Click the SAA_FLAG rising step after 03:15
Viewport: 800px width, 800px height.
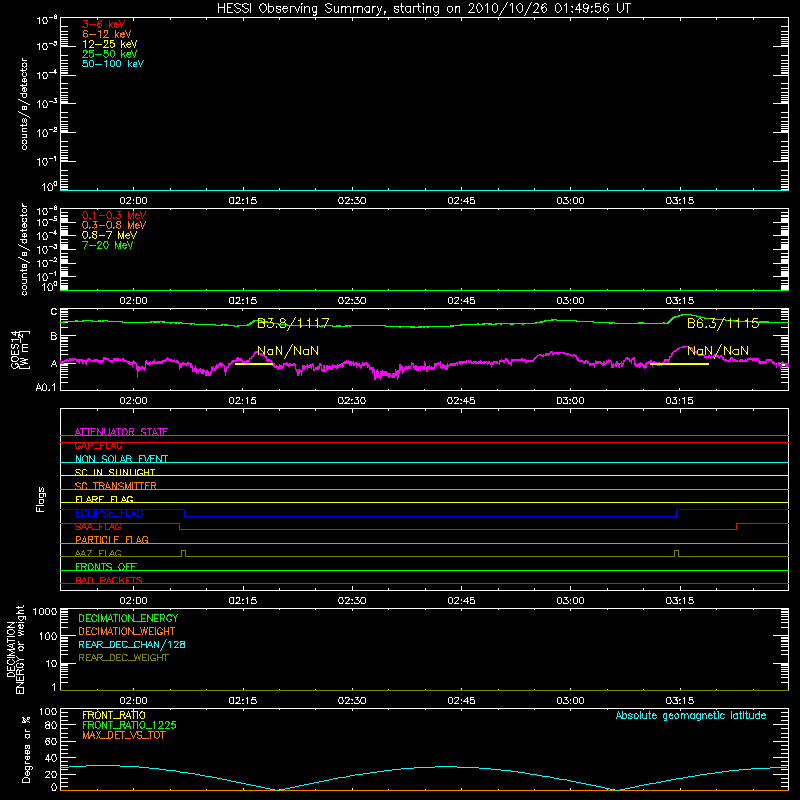(x=736, y=527)
